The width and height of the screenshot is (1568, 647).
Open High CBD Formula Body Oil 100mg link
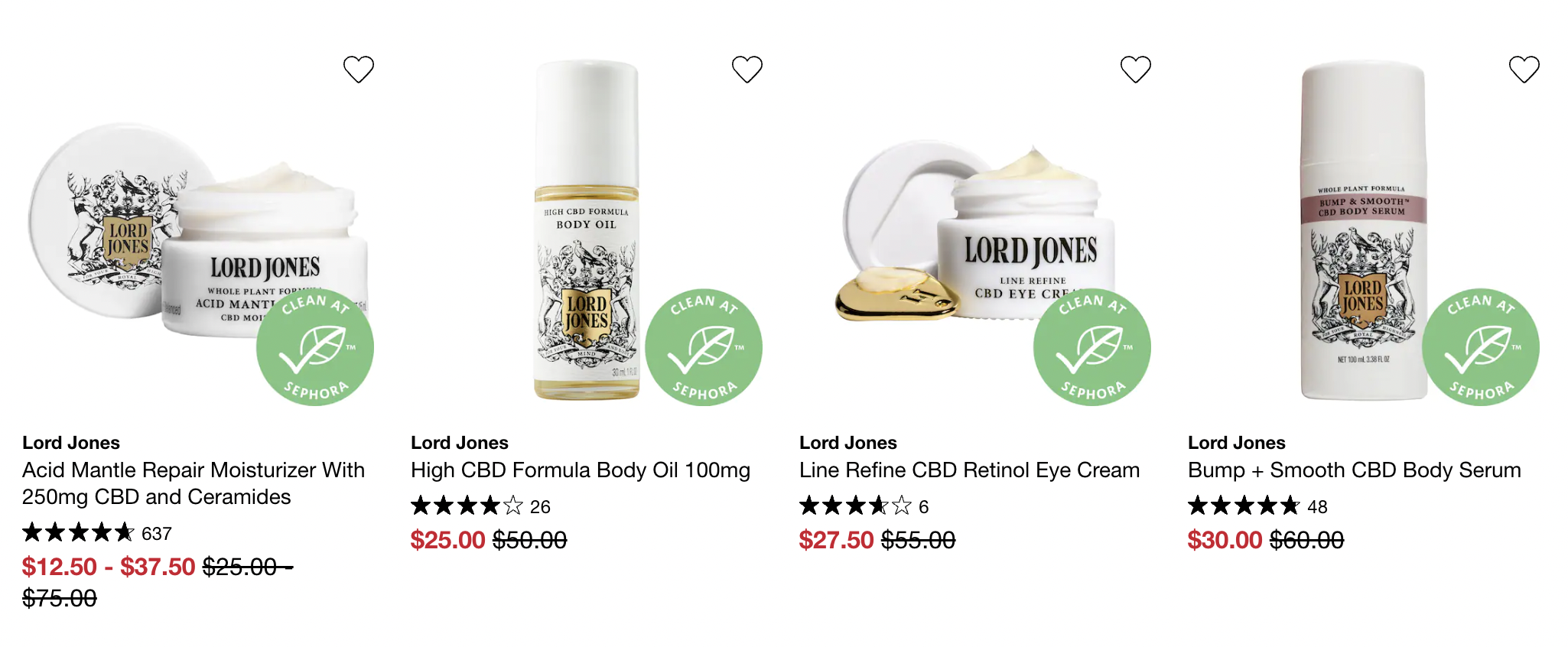coord(581,470)
